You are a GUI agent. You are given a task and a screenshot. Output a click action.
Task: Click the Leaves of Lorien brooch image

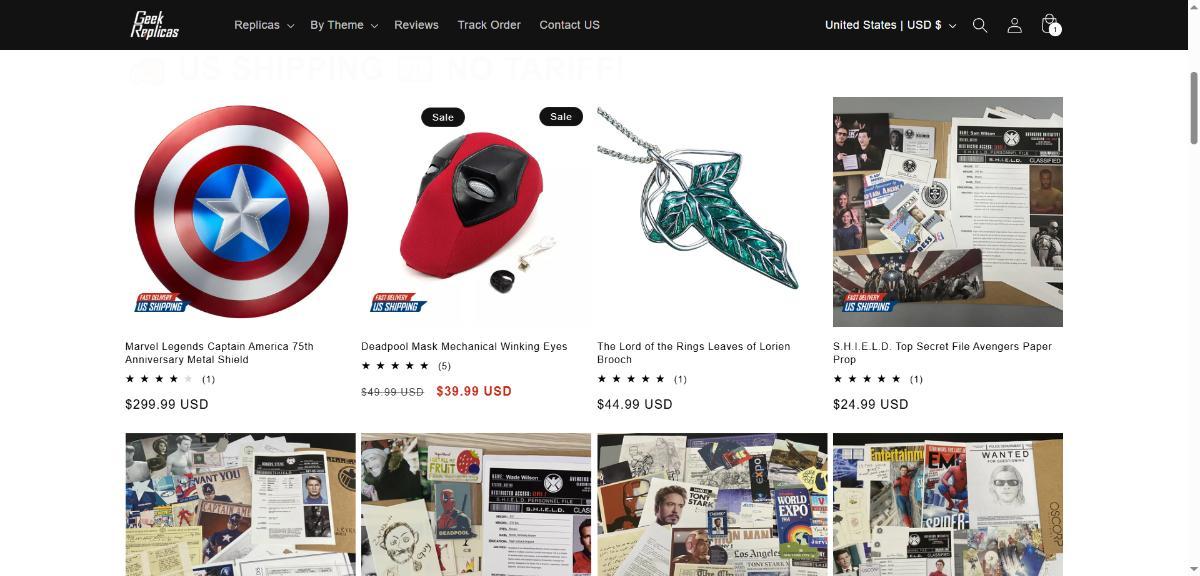pyautogui.click(x=712, y=212)
